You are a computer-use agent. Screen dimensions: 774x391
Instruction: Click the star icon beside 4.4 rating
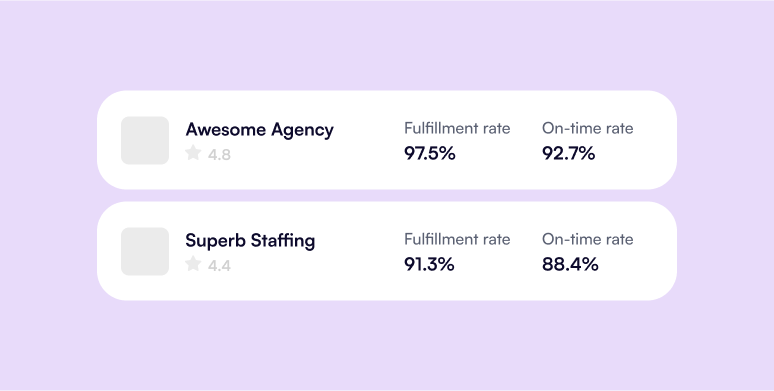(x=193, y=264)
